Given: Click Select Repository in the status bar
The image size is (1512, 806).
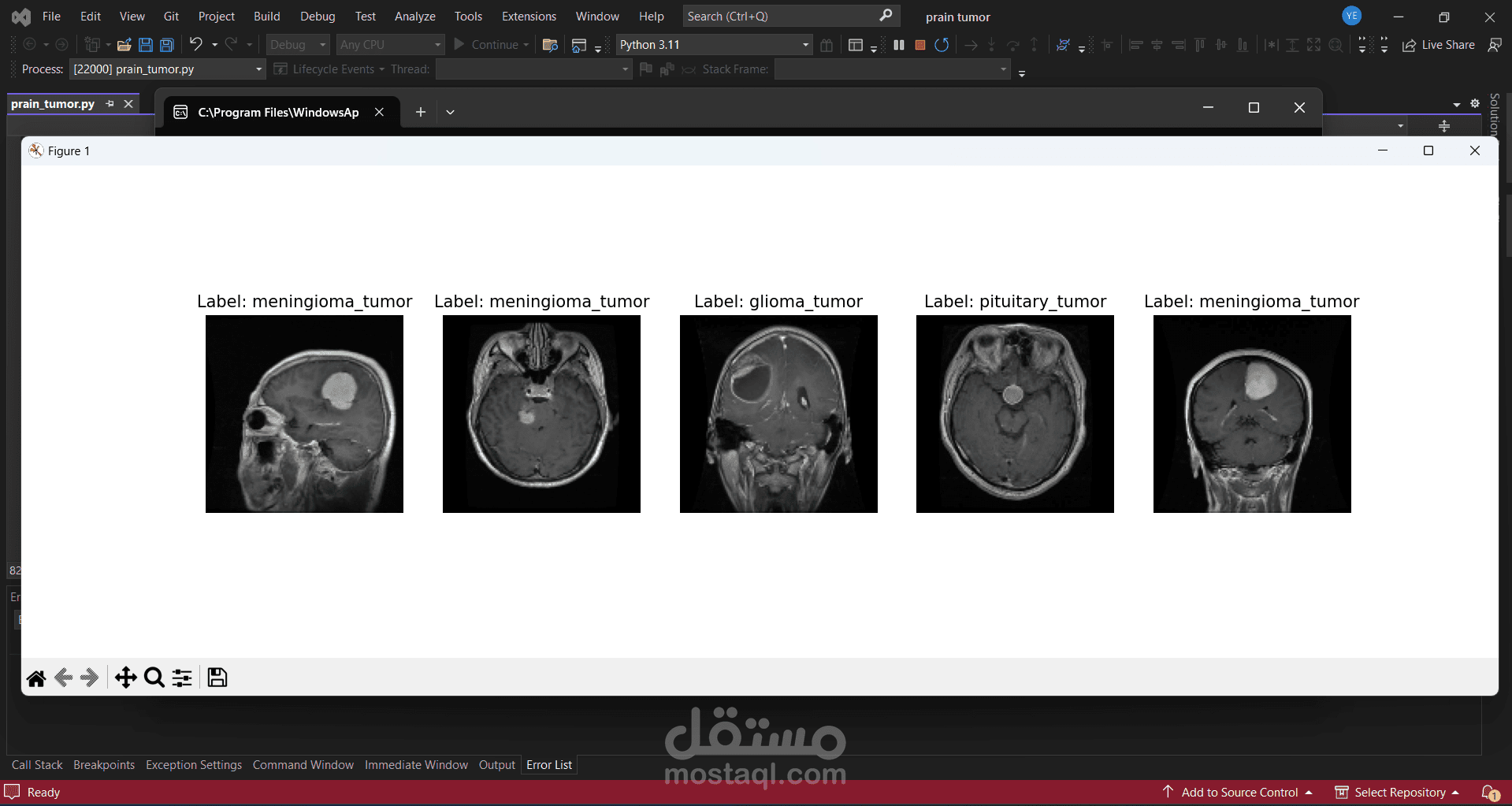Looking at the screenshot, I should pyautogui.click(x=1398, y=793).
